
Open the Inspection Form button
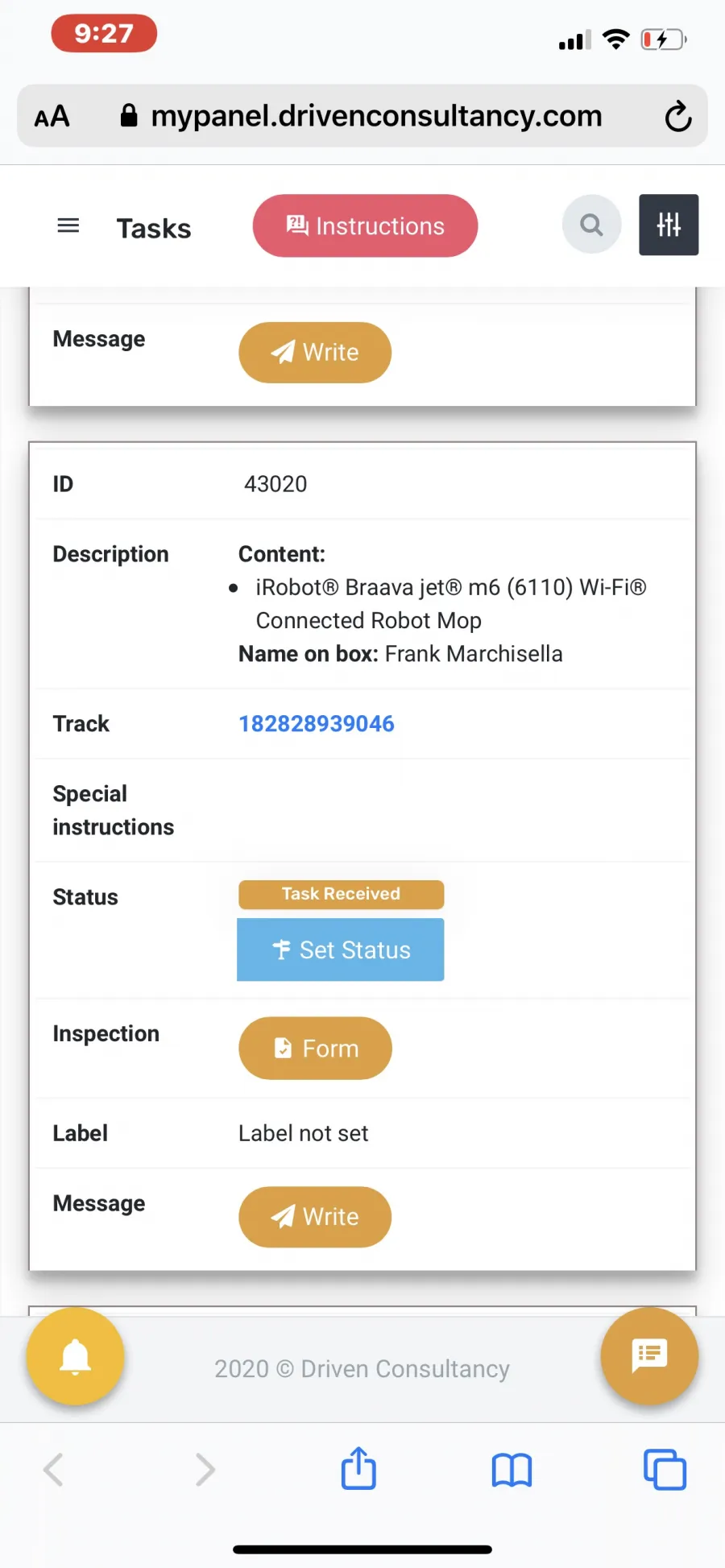point(315,1048)
